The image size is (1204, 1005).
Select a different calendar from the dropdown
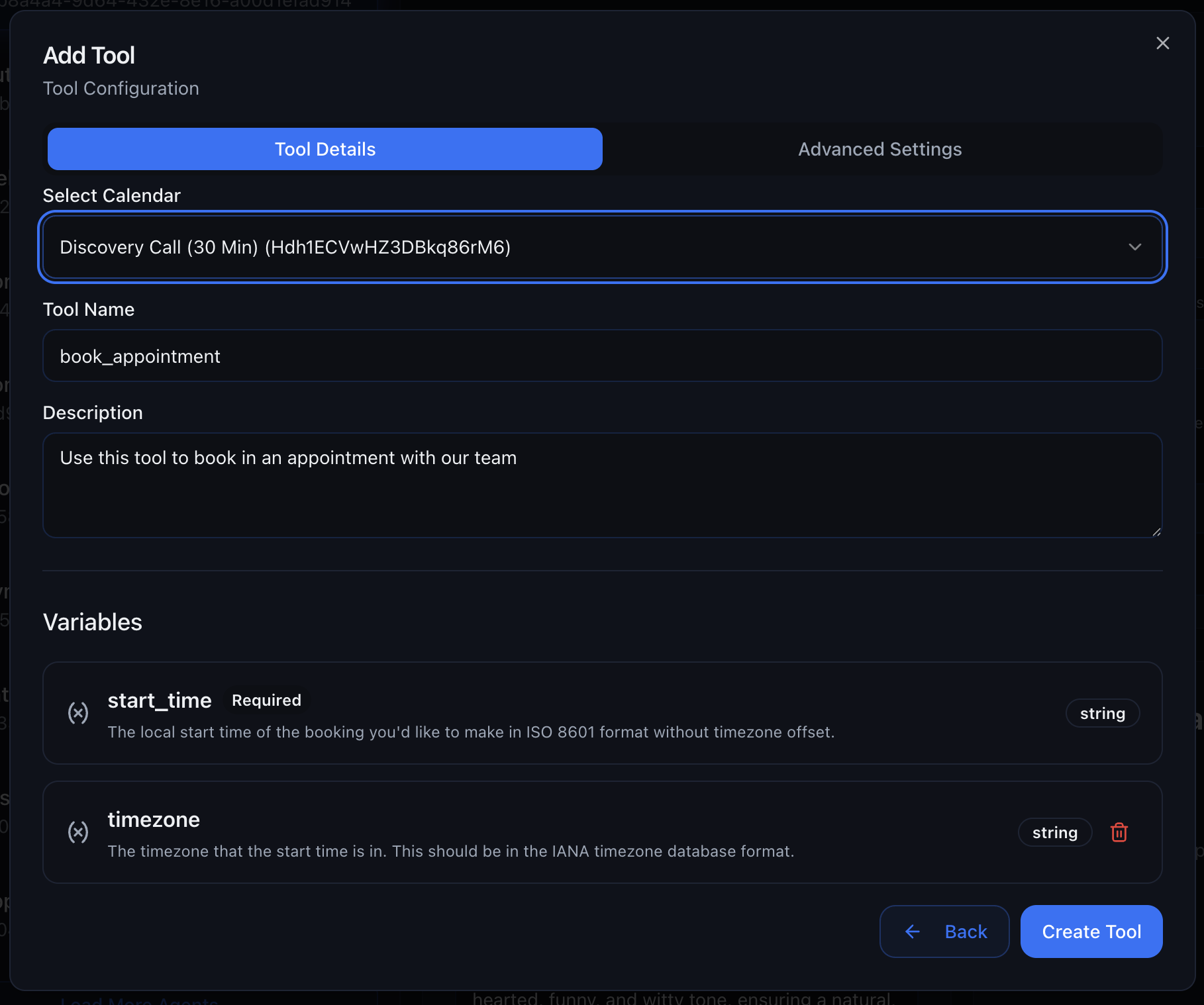(601, 247)
